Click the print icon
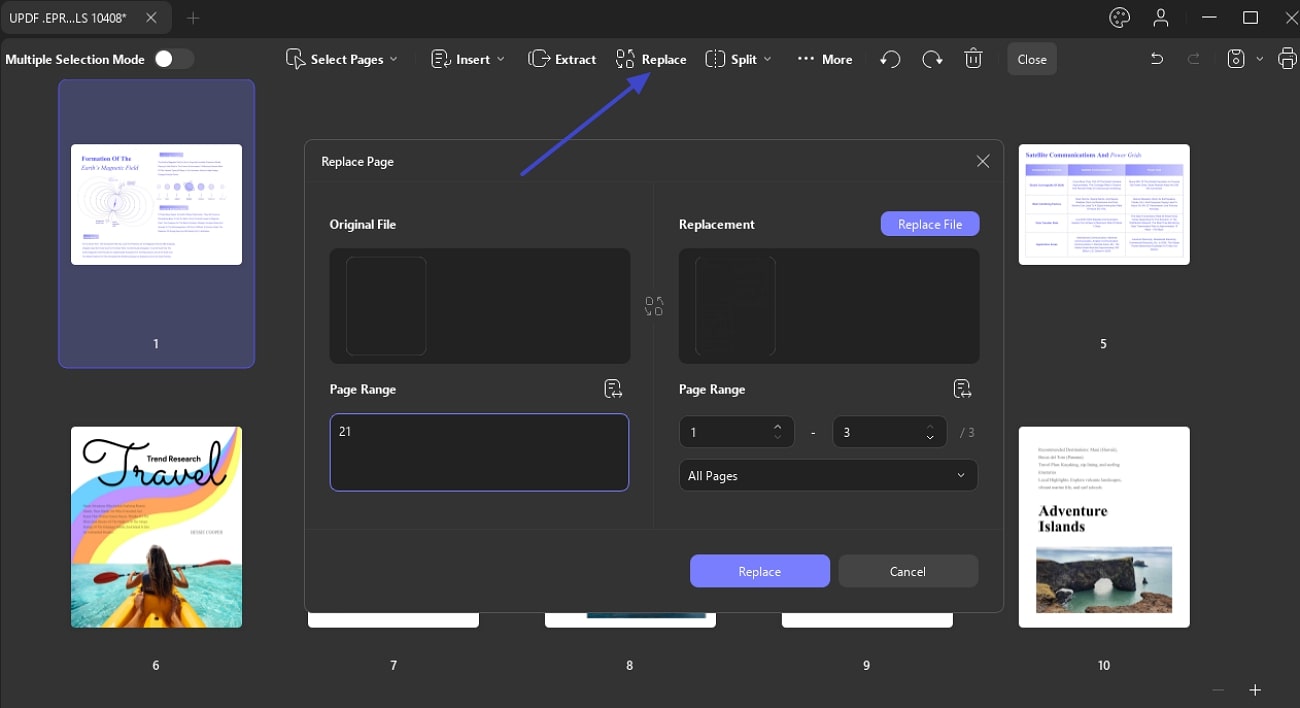This screenshot has height=708, width=1300. coord(1286,59)
